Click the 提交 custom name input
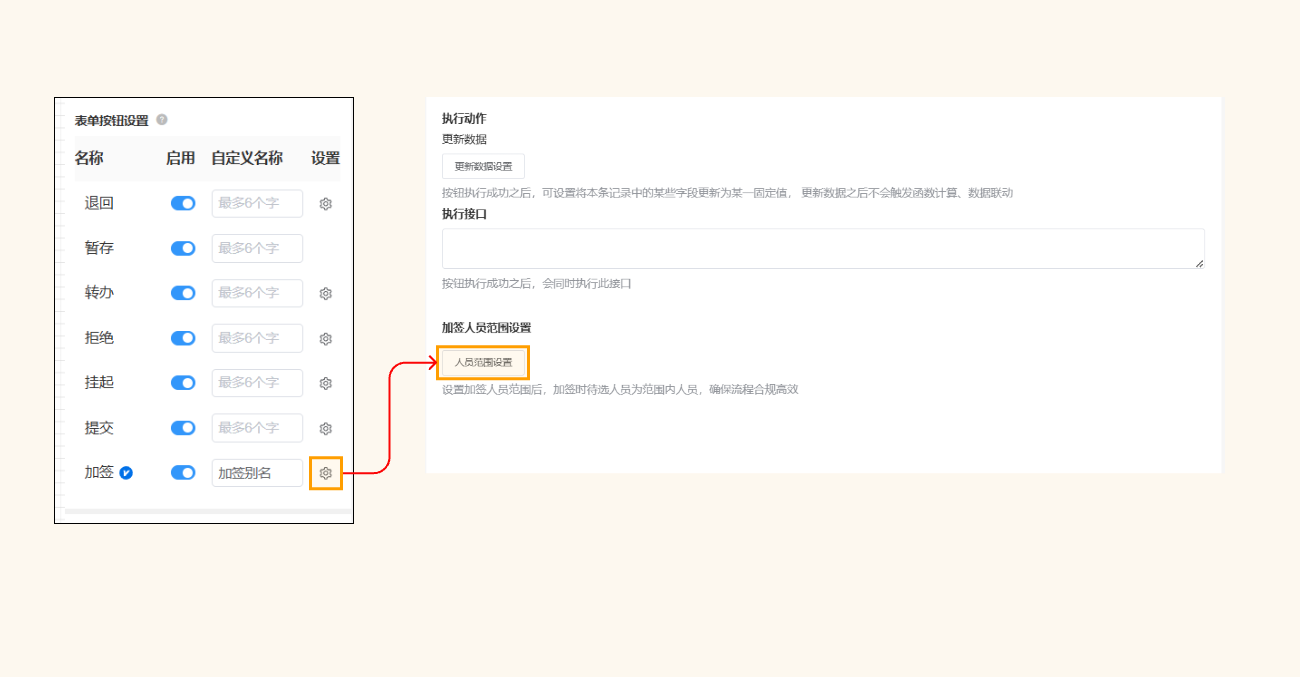This screenshot has height=677, width=1300. tap(256, 428)
